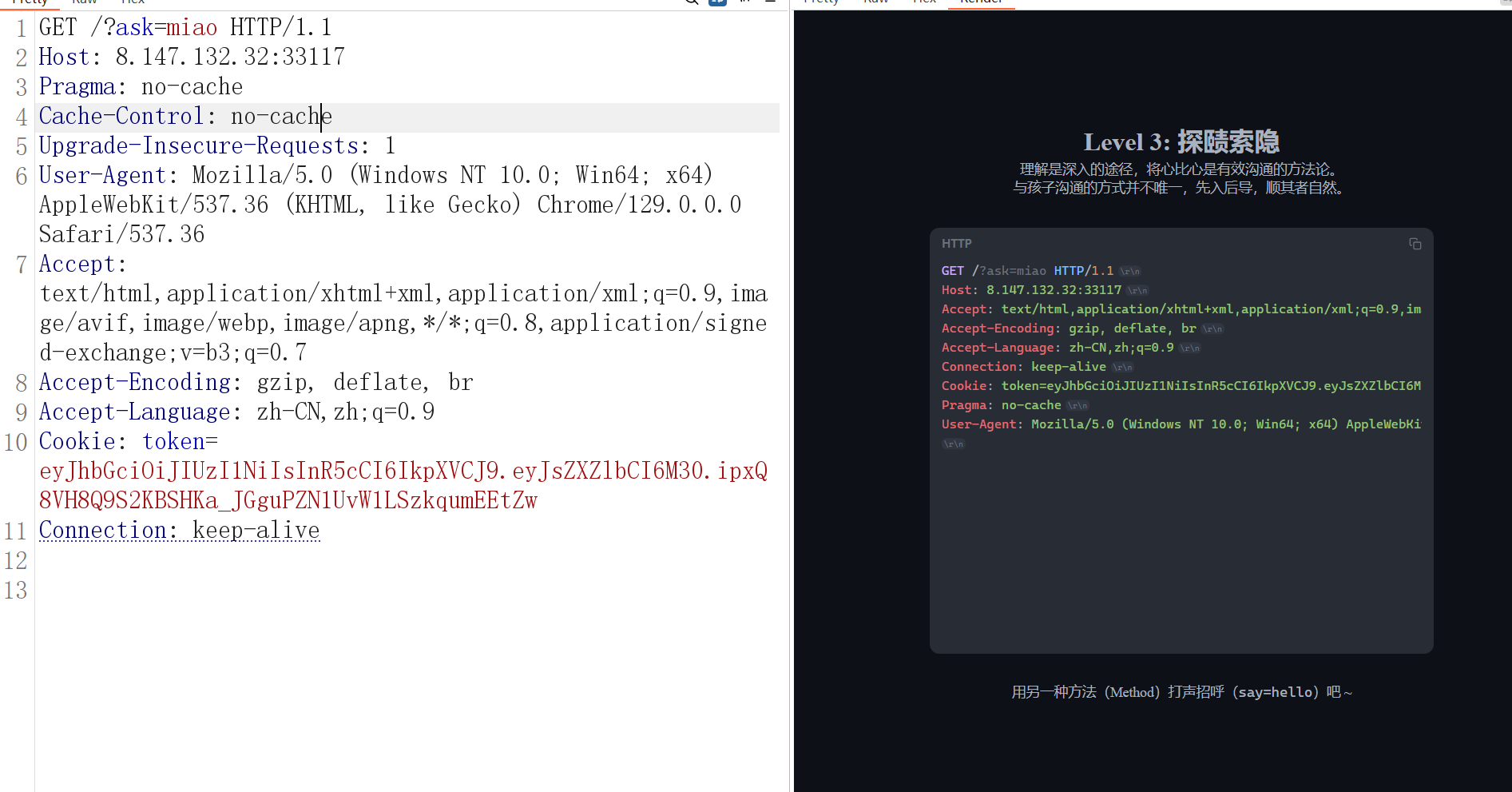Viewport: 1512px width, 792px height.
Task: Click the Safari/537.36 text in User-Agent value
Action: point(122,235)
